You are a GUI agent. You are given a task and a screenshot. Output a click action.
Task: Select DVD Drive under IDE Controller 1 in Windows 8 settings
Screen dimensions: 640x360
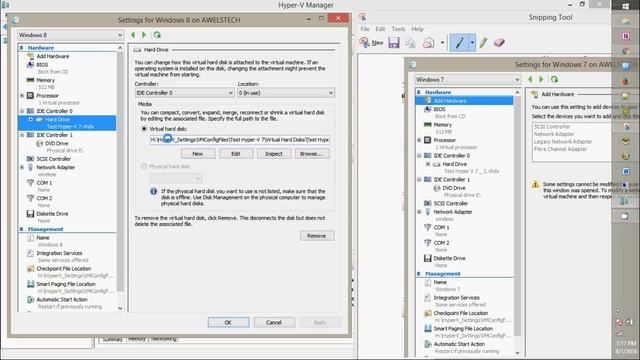[57, 143]
